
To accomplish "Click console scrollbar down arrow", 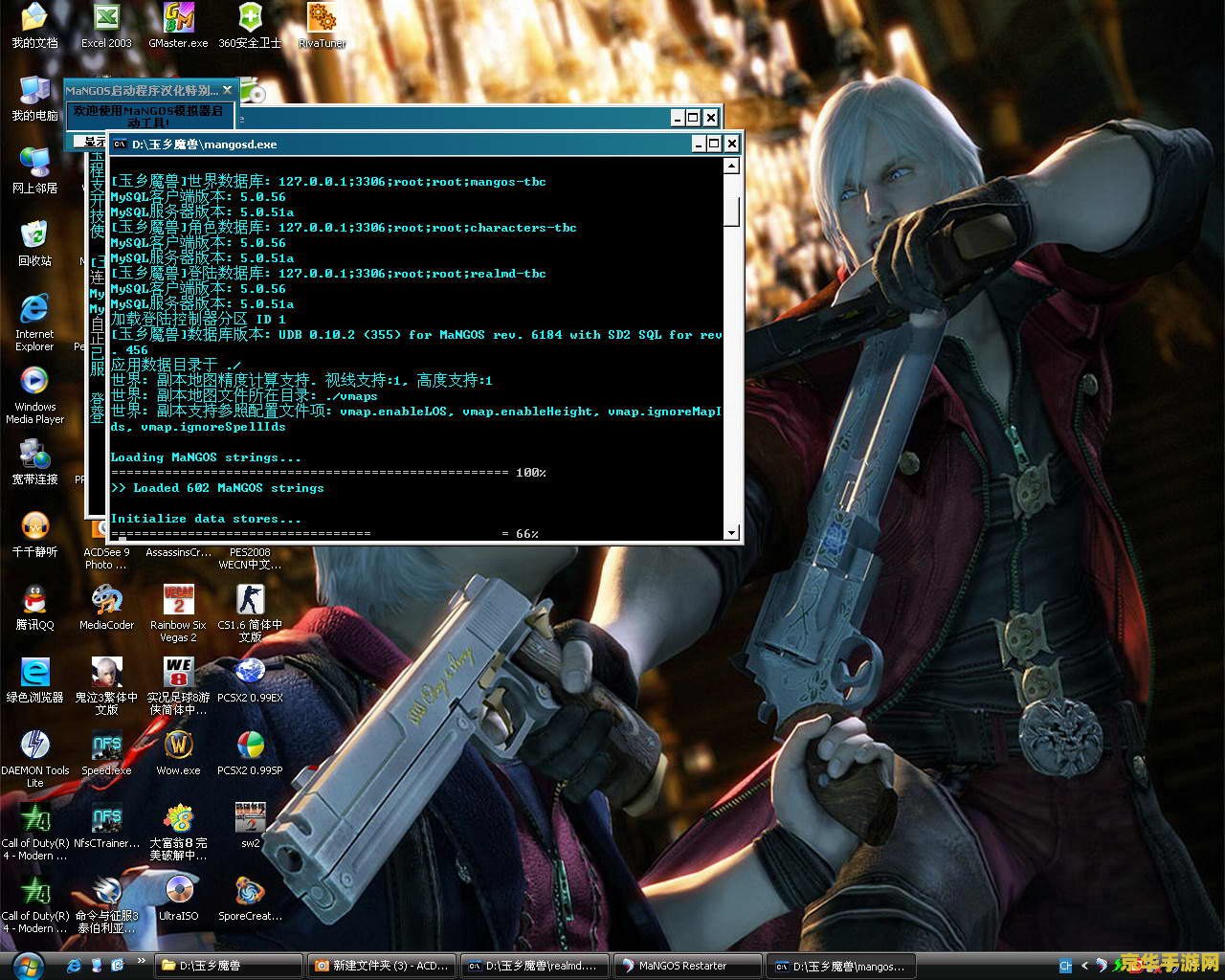I will tap(731, 532).
